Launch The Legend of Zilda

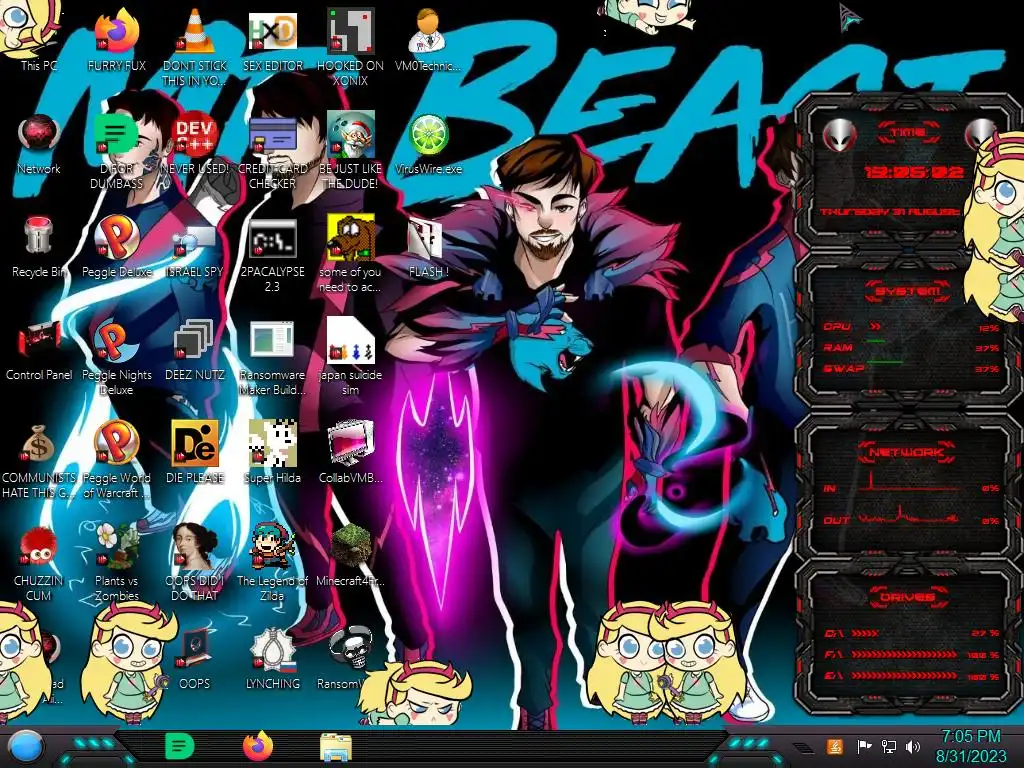tap(272, 563)
